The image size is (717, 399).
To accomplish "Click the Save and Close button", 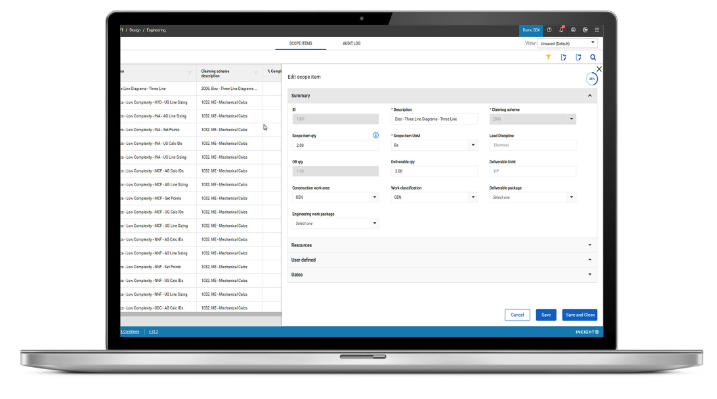I will point(579,315).
